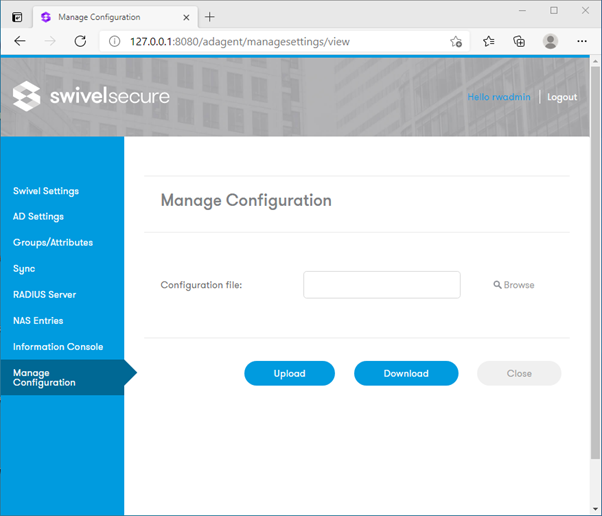Click the page vertical scrollbar

(595, 262)
